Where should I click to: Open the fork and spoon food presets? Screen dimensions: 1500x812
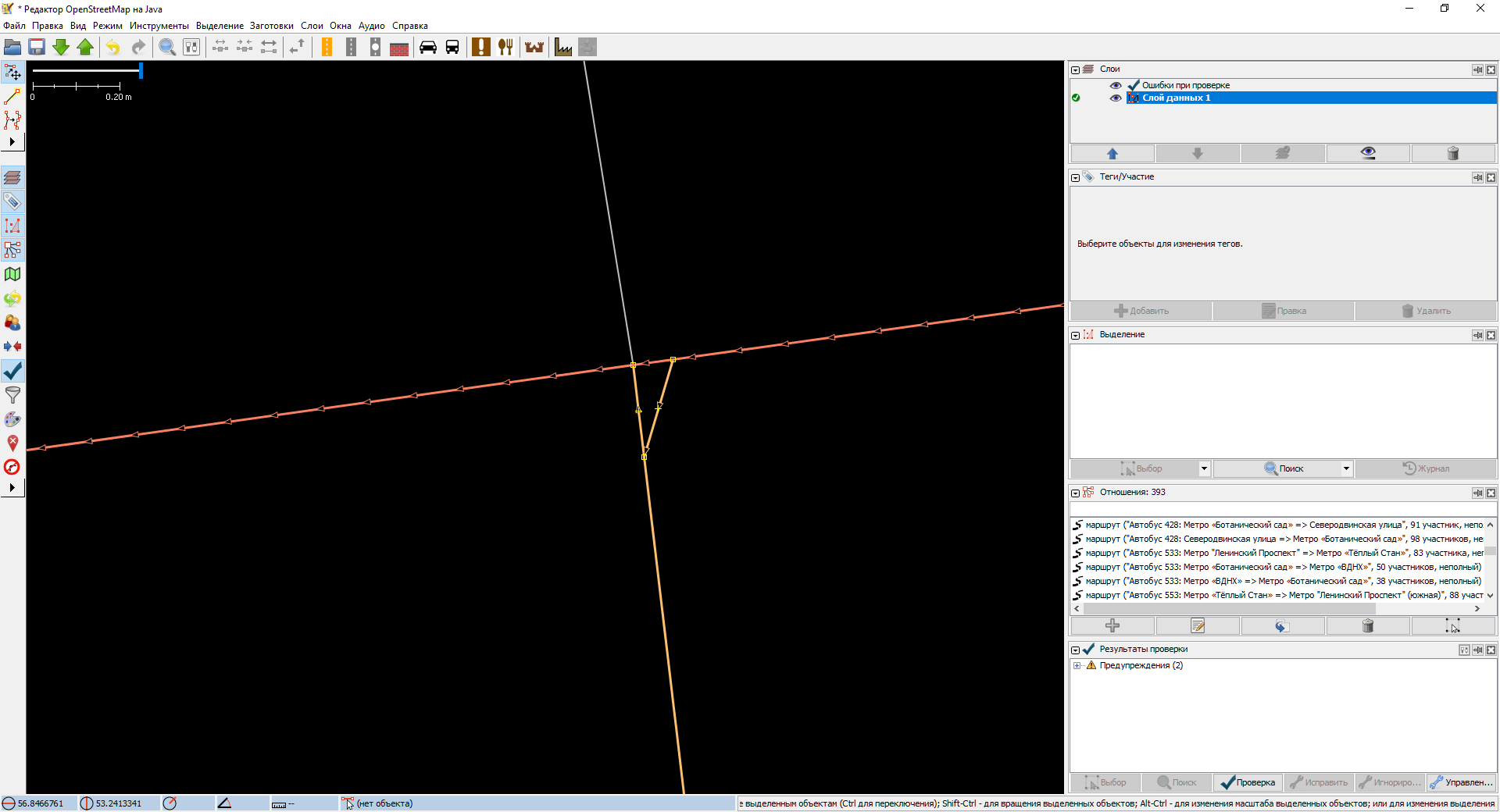(505, 47)
